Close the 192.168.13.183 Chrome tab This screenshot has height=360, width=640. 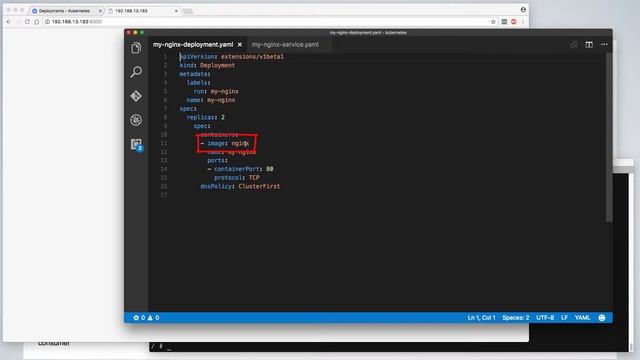pyautogui.click(x=176, y=11)
